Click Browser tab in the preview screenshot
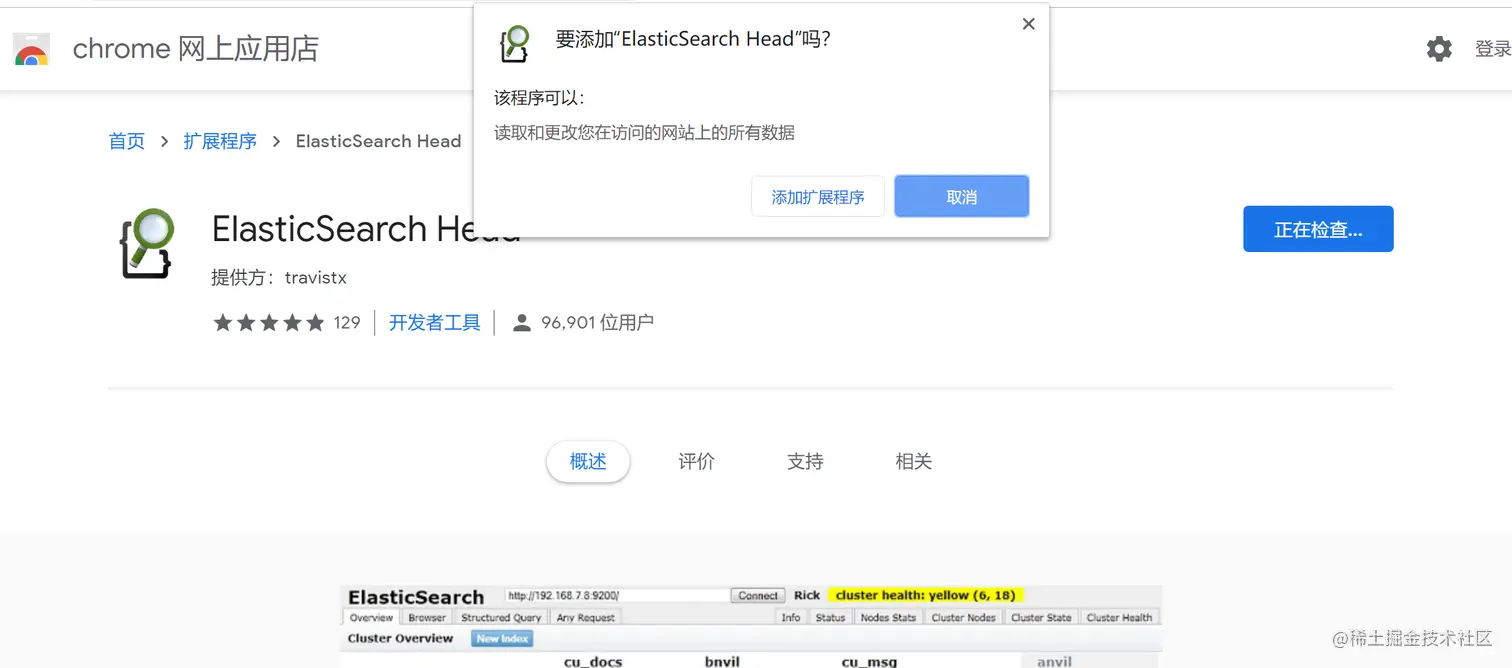This screenshot has width=1512, height=668. point(427,617)
